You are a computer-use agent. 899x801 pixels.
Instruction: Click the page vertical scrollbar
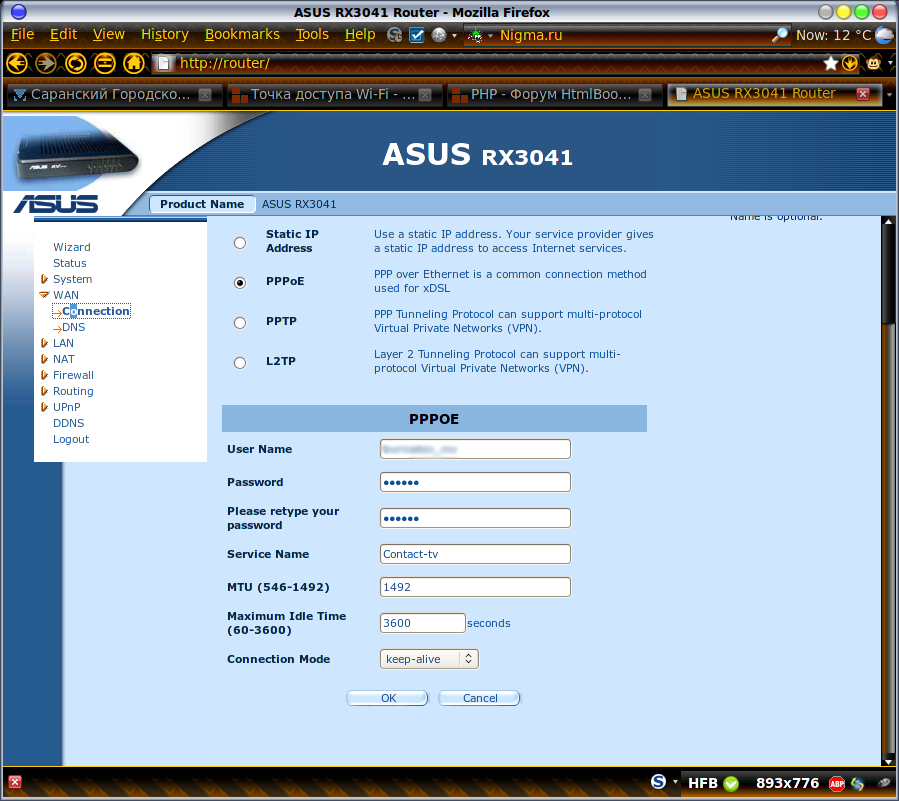pyautogui.click(x=888, y=491)
